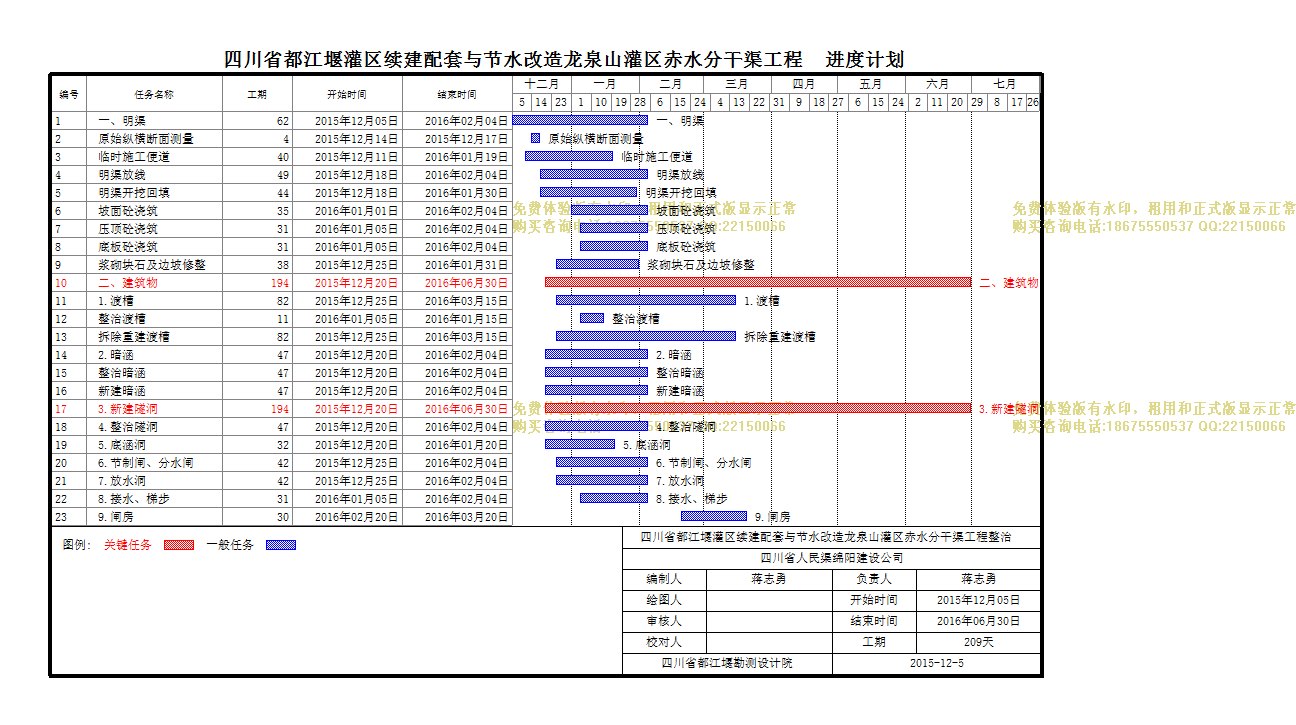The width and height of the screenshot is (1296, 725).
Task: Click the 开始时间 column header in the table
Action: [x=348, y=95]
